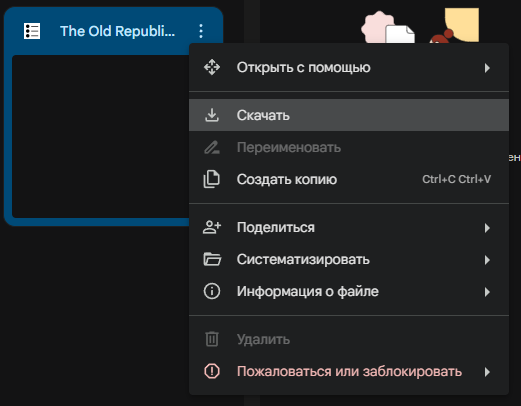Expand the Систематизировать submenu arrow
The image size is (521, 406).
(487, 260)
